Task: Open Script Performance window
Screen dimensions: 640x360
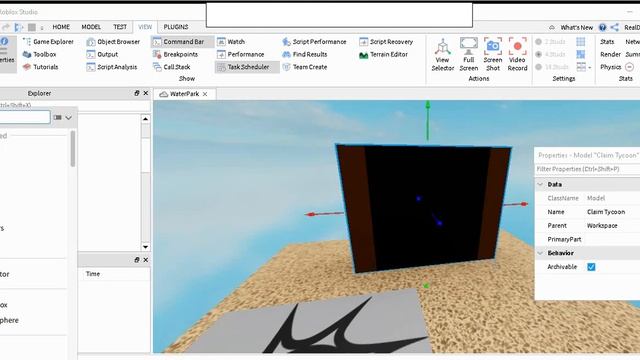Action: click(314, 42)
